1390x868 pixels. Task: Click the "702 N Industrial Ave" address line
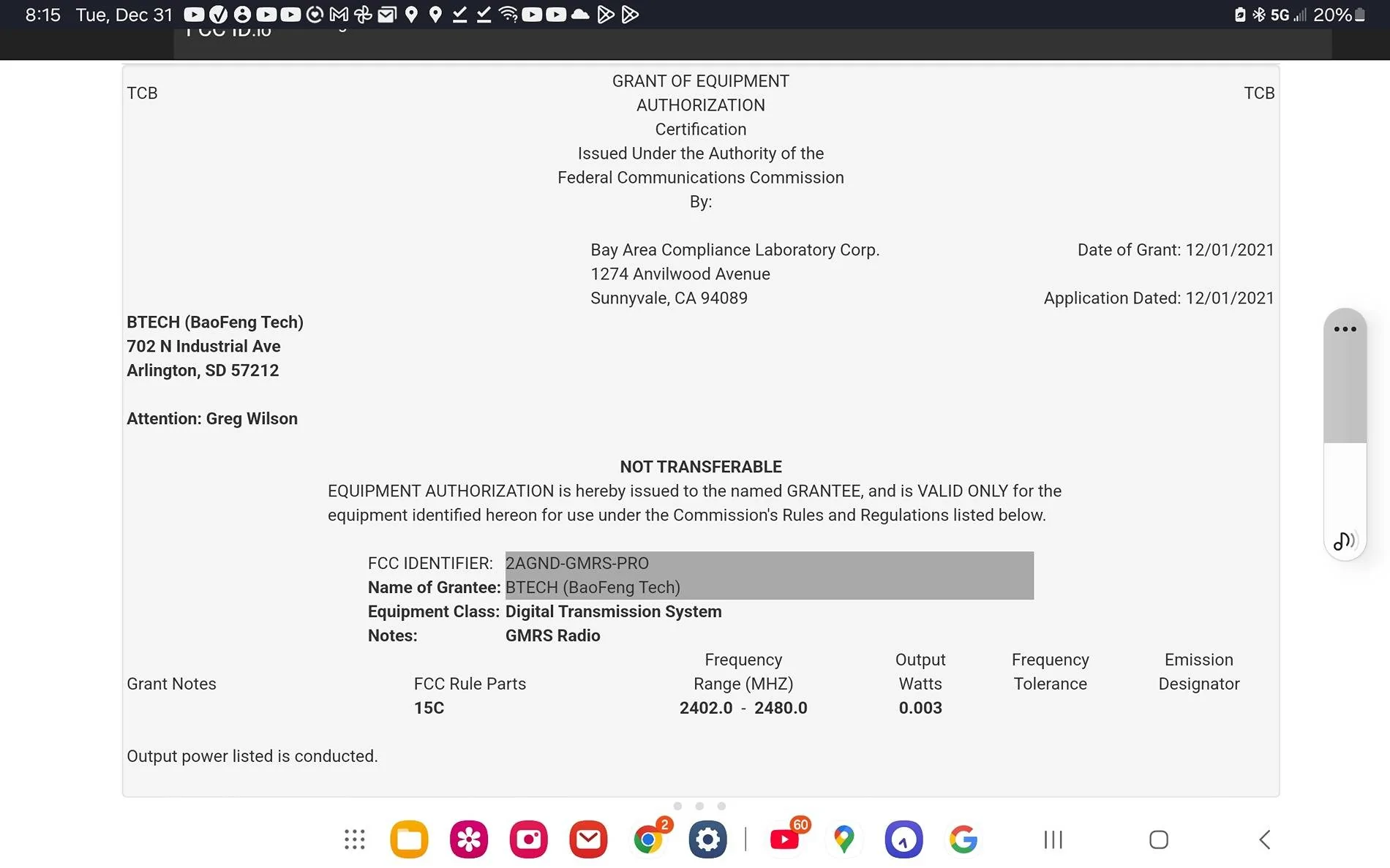[x=203, y=347]
